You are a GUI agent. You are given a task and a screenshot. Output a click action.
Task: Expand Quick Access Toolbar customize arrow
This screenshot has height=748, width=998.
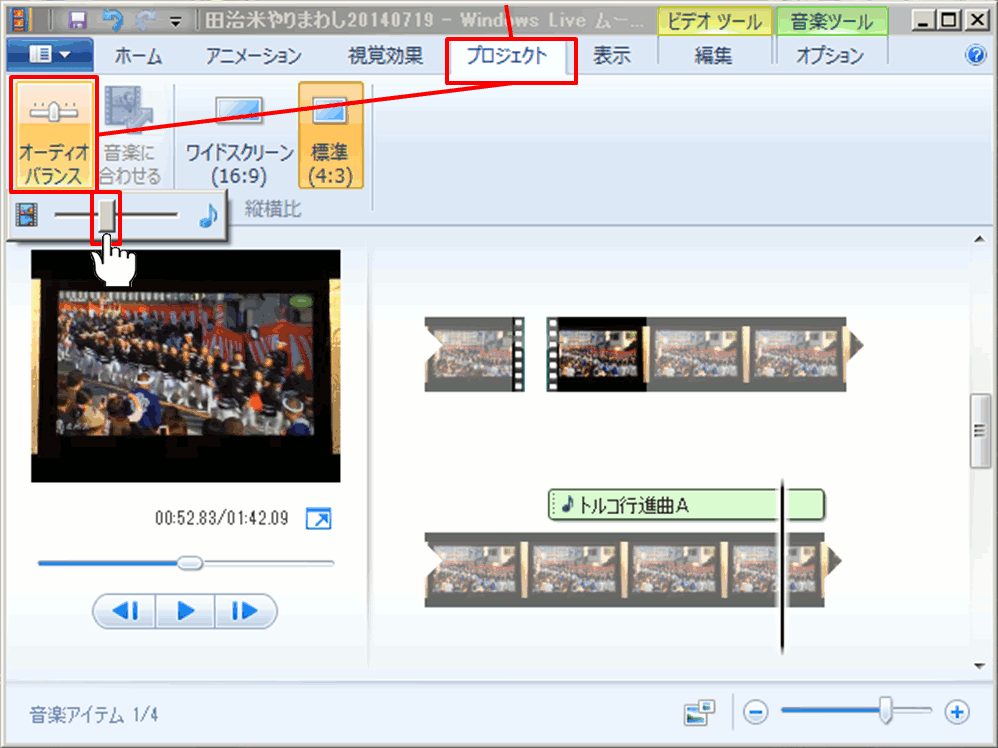[176, 20]
